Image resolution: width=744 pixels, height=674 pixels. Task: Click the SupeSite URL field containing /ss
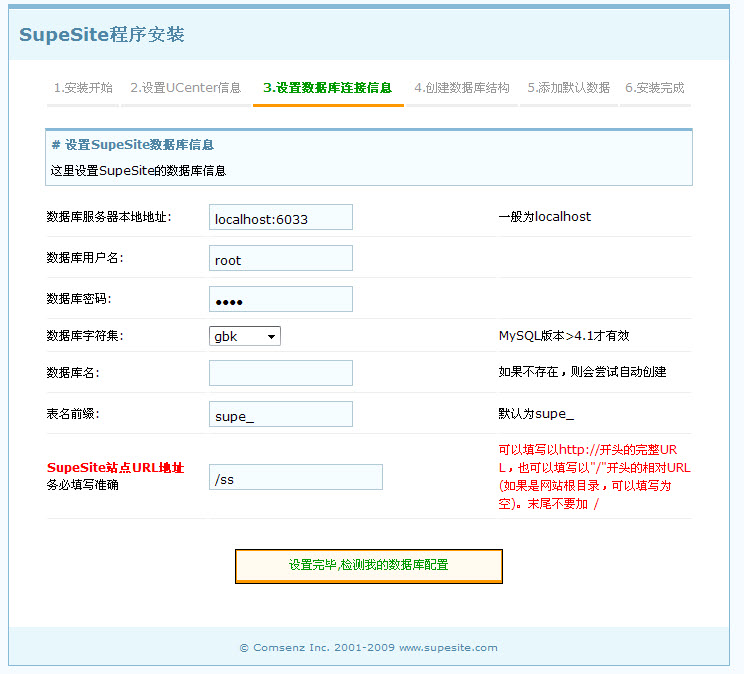pyautogui.click(x=296, y=477)
